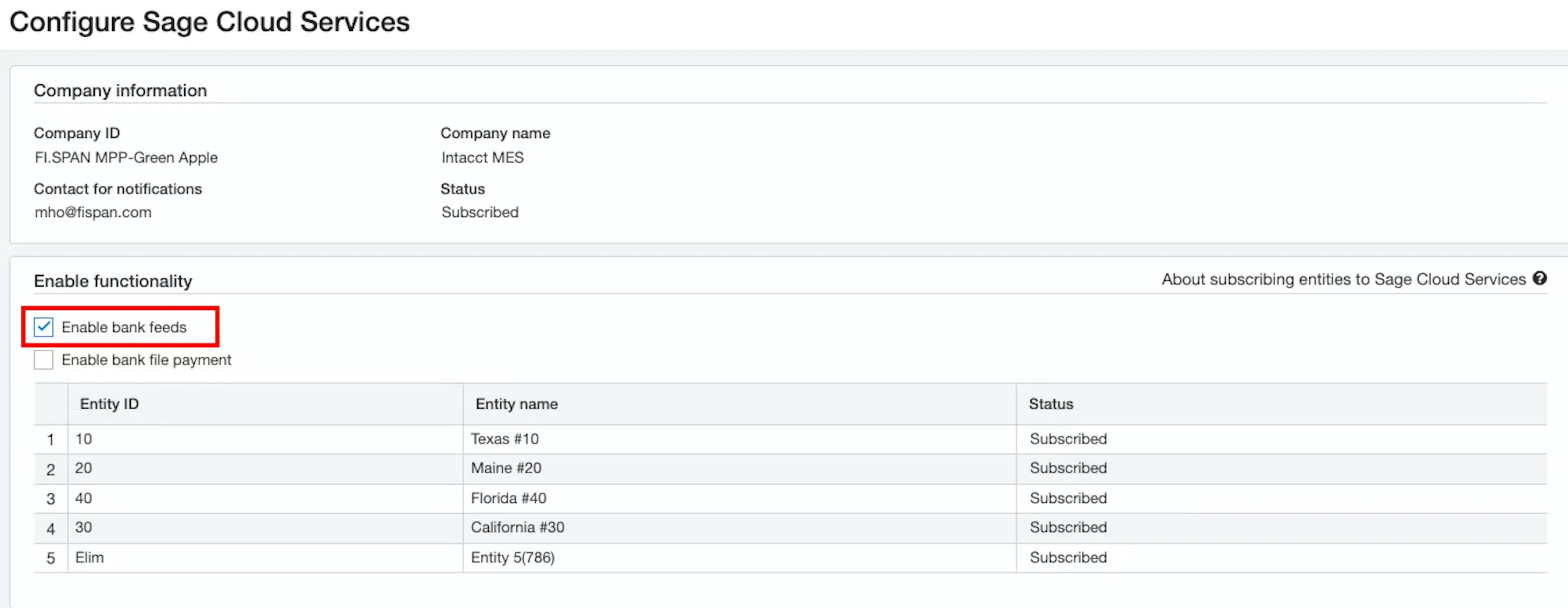Click the Company name field label
This screenshot has height=608, width=1568.
click(496, 133)
